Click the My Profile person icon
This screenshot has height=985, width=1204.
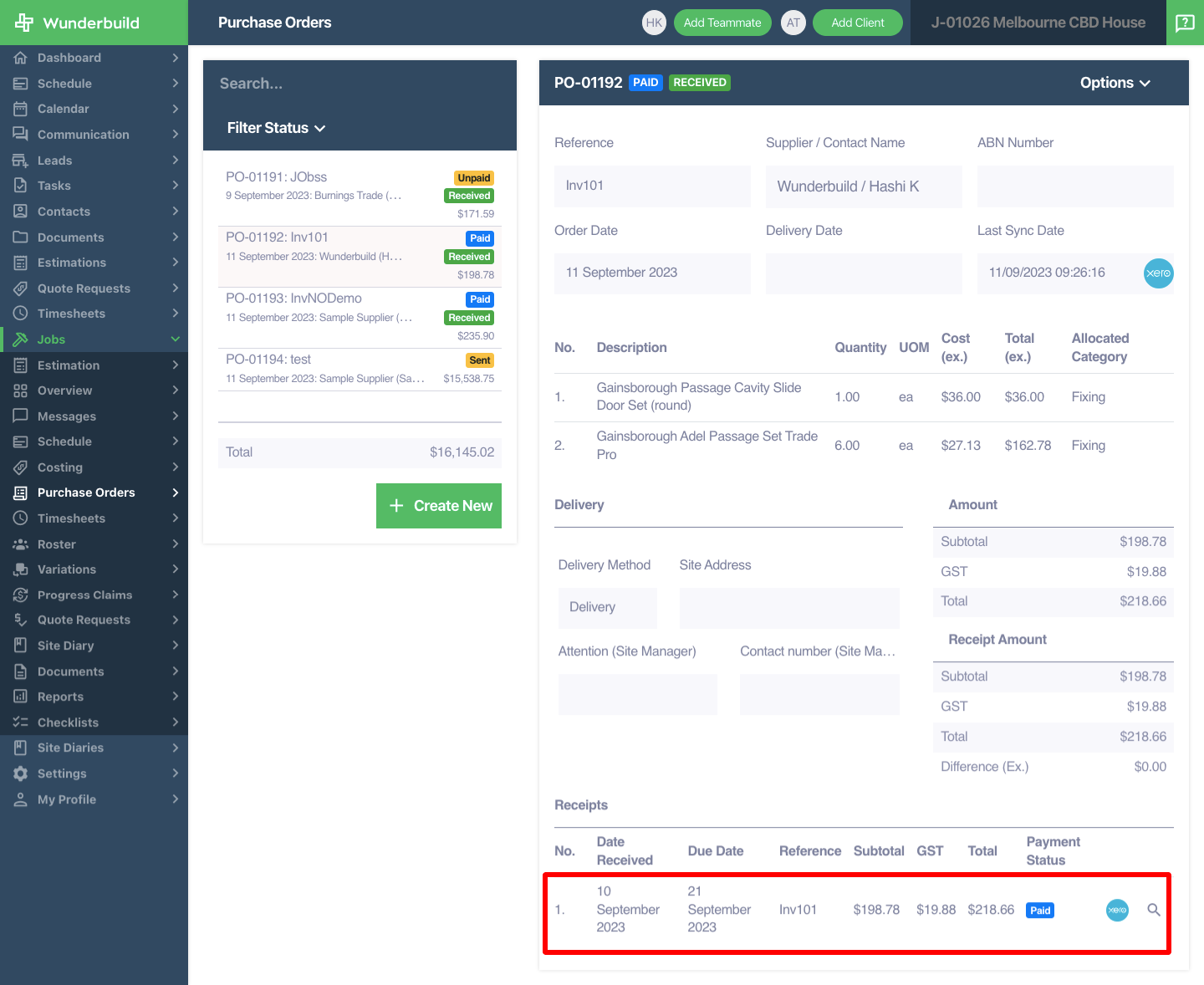21,799
